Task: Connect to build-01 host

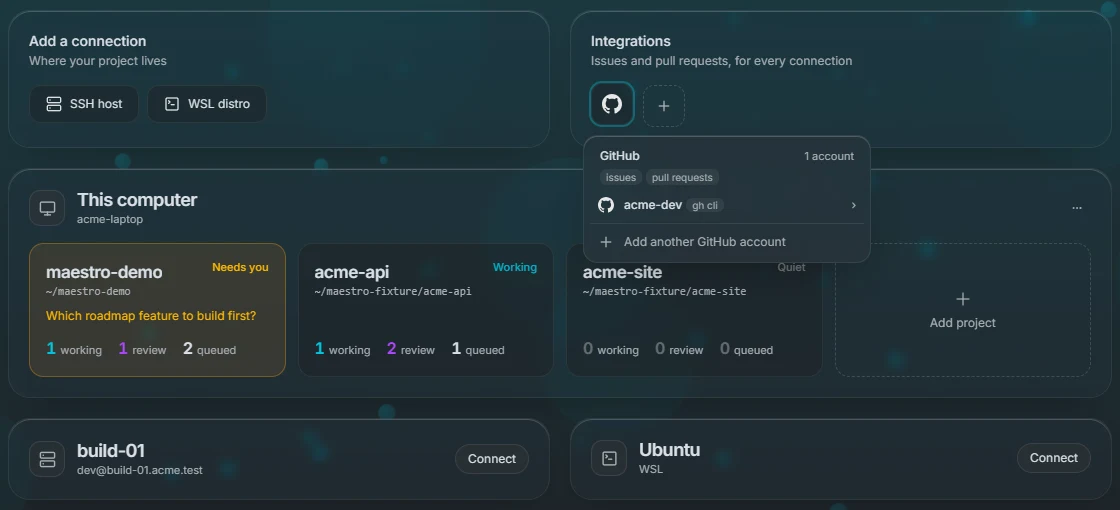Action: pos(491,459)
